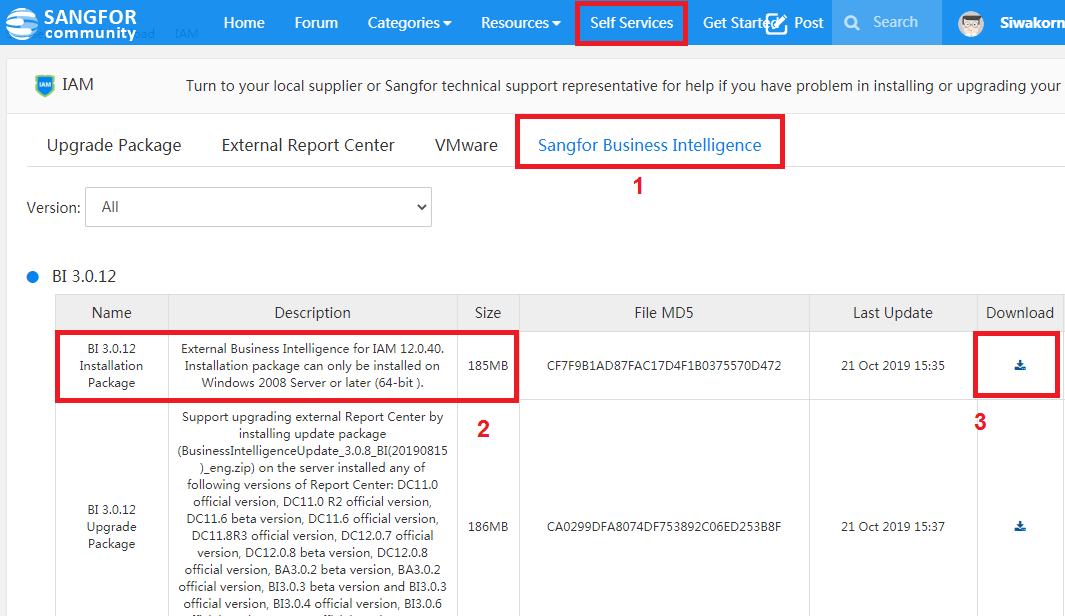Open the Version dropdown

[258, 207]
